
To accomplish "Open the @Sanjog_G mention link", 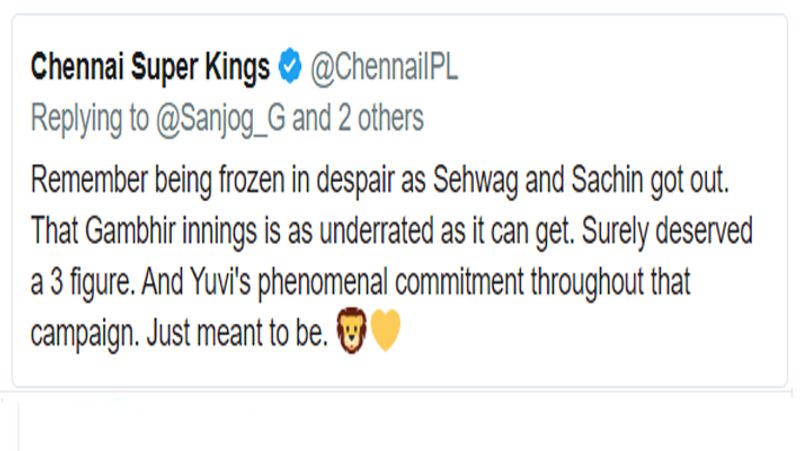I will click(220, 119).
